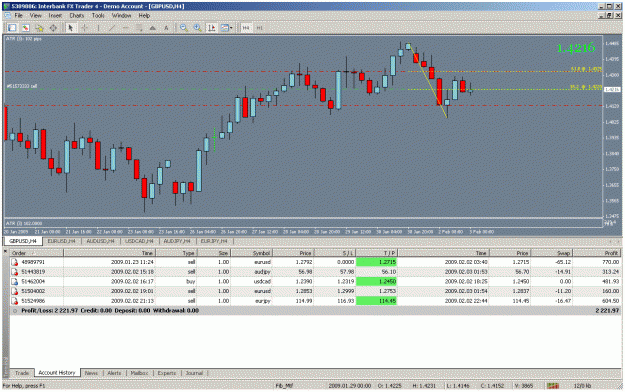
Task: Select order 51443819 row icon
Action: [x=15, y=272]
